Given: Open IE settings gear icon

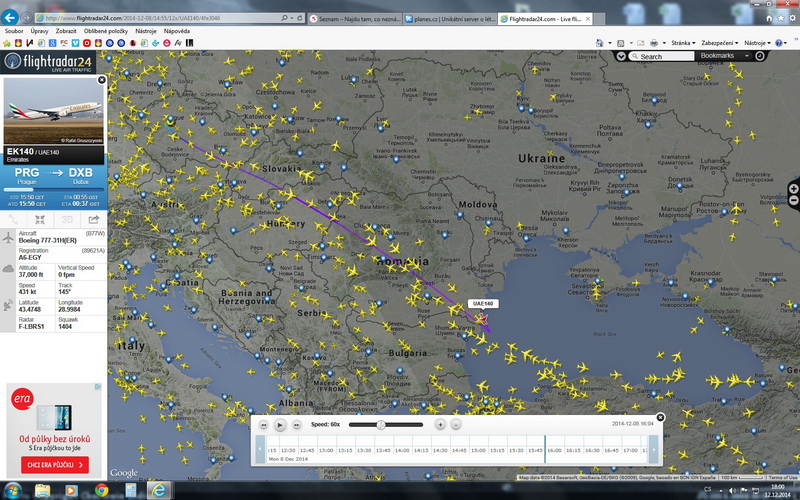Looking at the screenshot, I should point(792,18).
